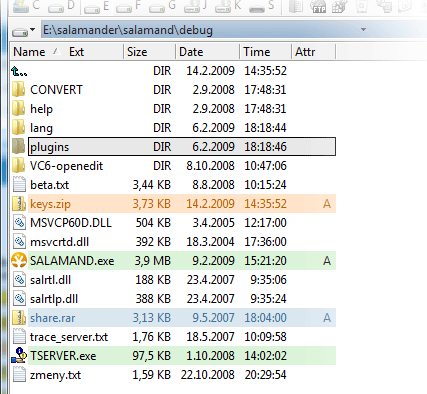Open the FTP client icon

(x=318, y=6)
